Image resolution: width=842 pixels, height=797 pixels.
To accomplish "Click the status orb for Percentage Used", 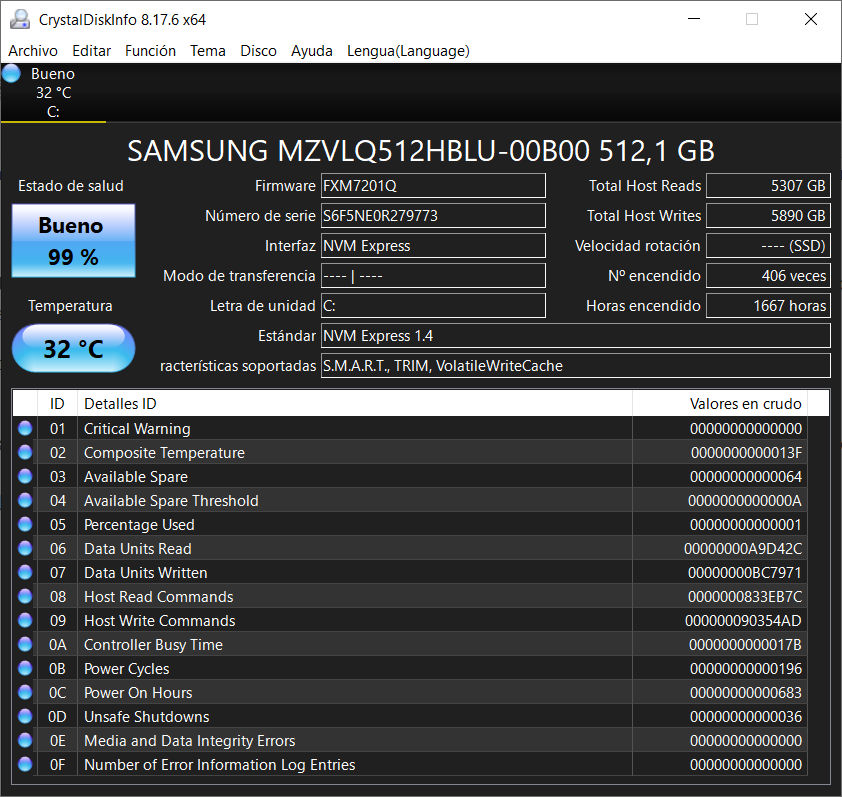I will coord(25,524).
